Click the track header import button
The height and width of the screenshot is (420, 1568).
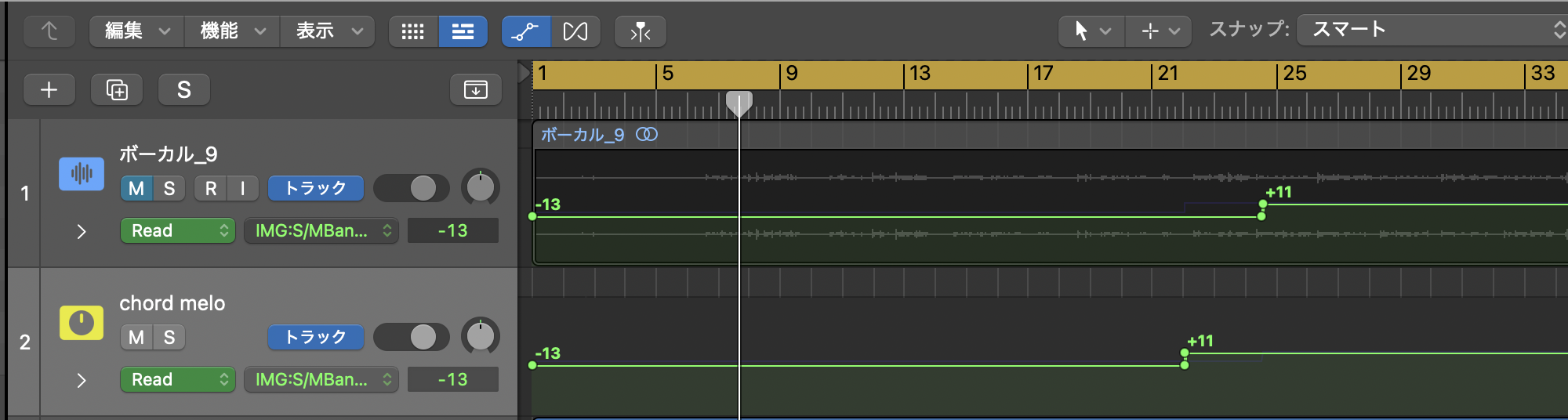click(x=476, y=89)
